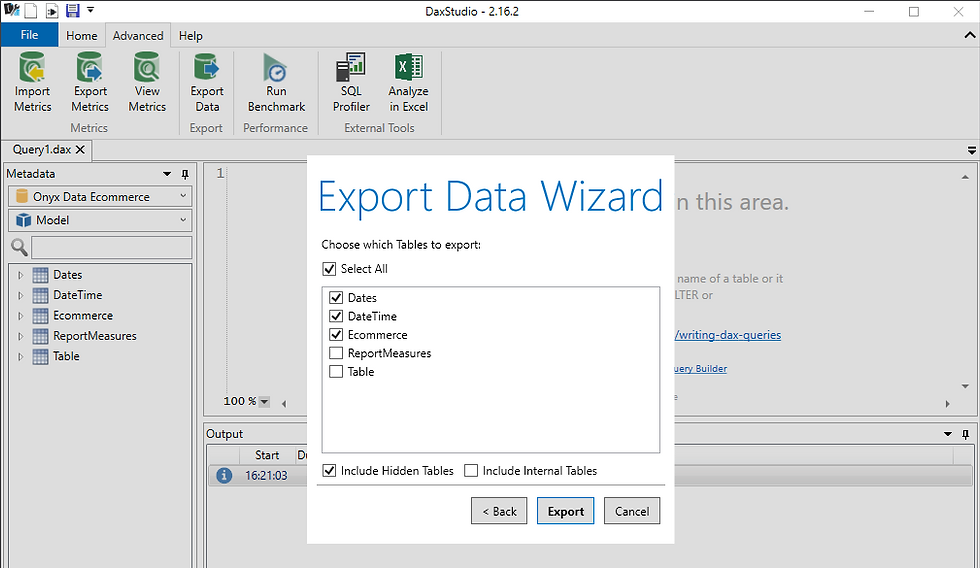Collapse the ribbon with the chevron

point(969,36)
